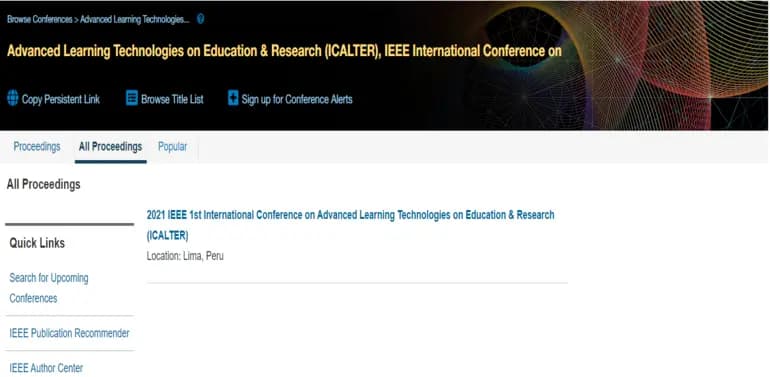This screenshot has width=770, height=377.
Task: Select the All Proceedings tab
Action: [x=110, y=146]
